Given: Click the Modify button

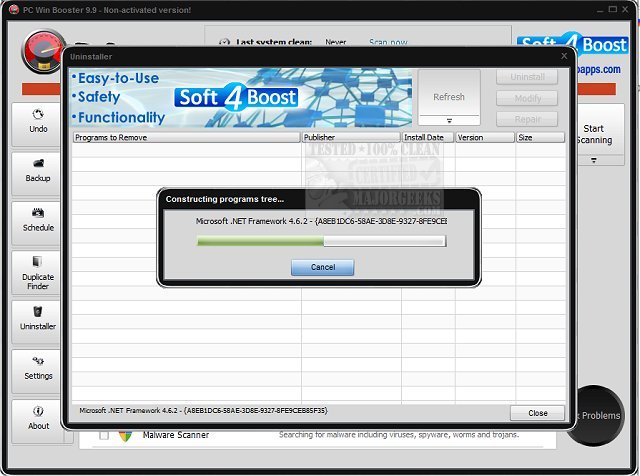Looking at the screenshot, I should pyautogui.click(x=527, y=98).
